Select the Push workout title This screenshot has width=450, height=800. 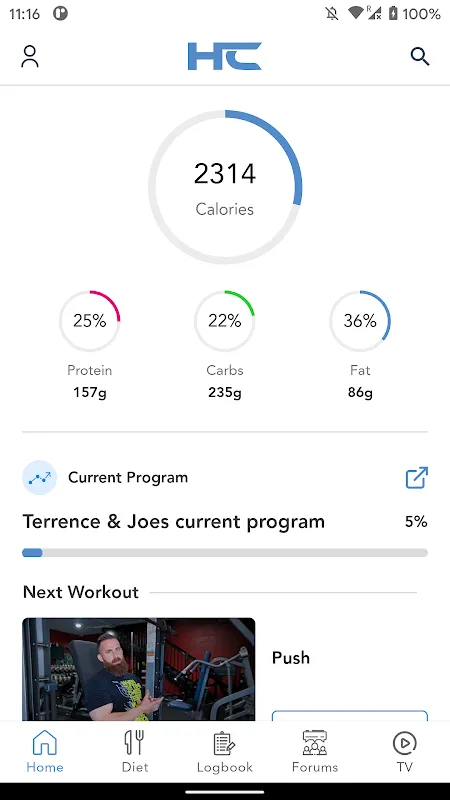(291, 658)
